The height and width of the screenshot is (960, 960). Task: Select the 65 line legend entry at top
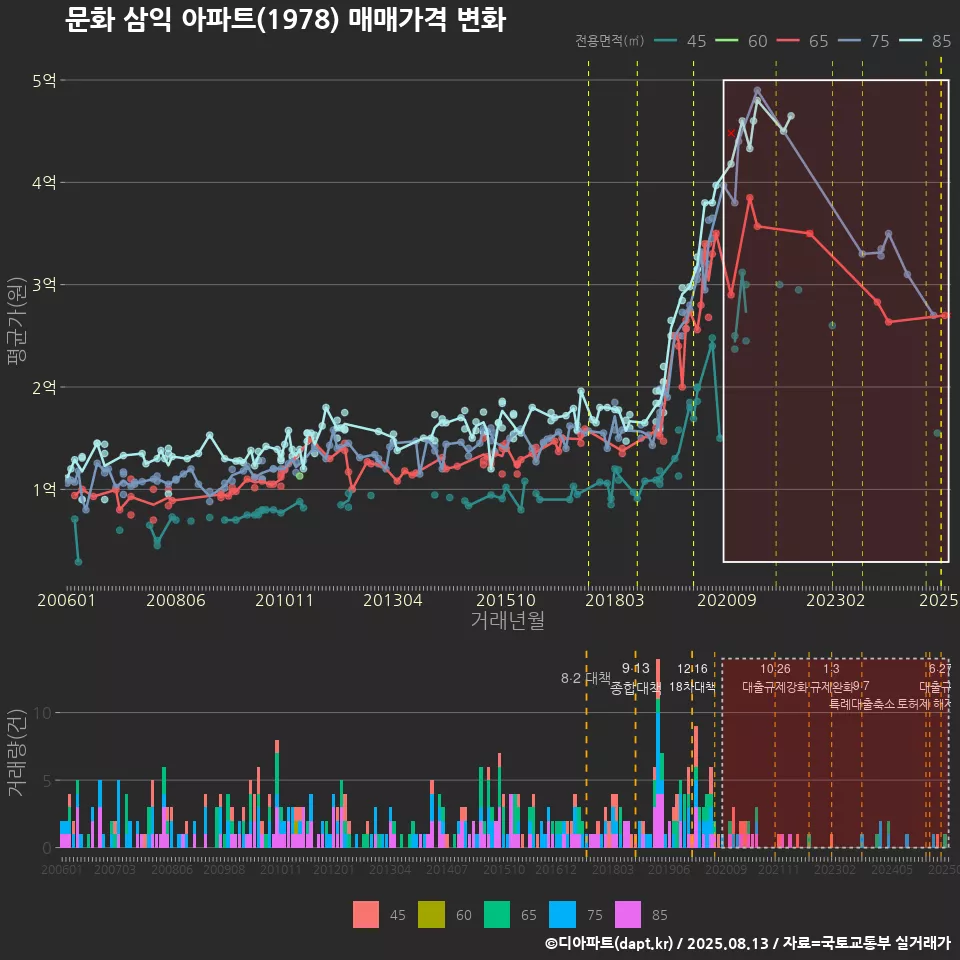(x=803, y=41)
